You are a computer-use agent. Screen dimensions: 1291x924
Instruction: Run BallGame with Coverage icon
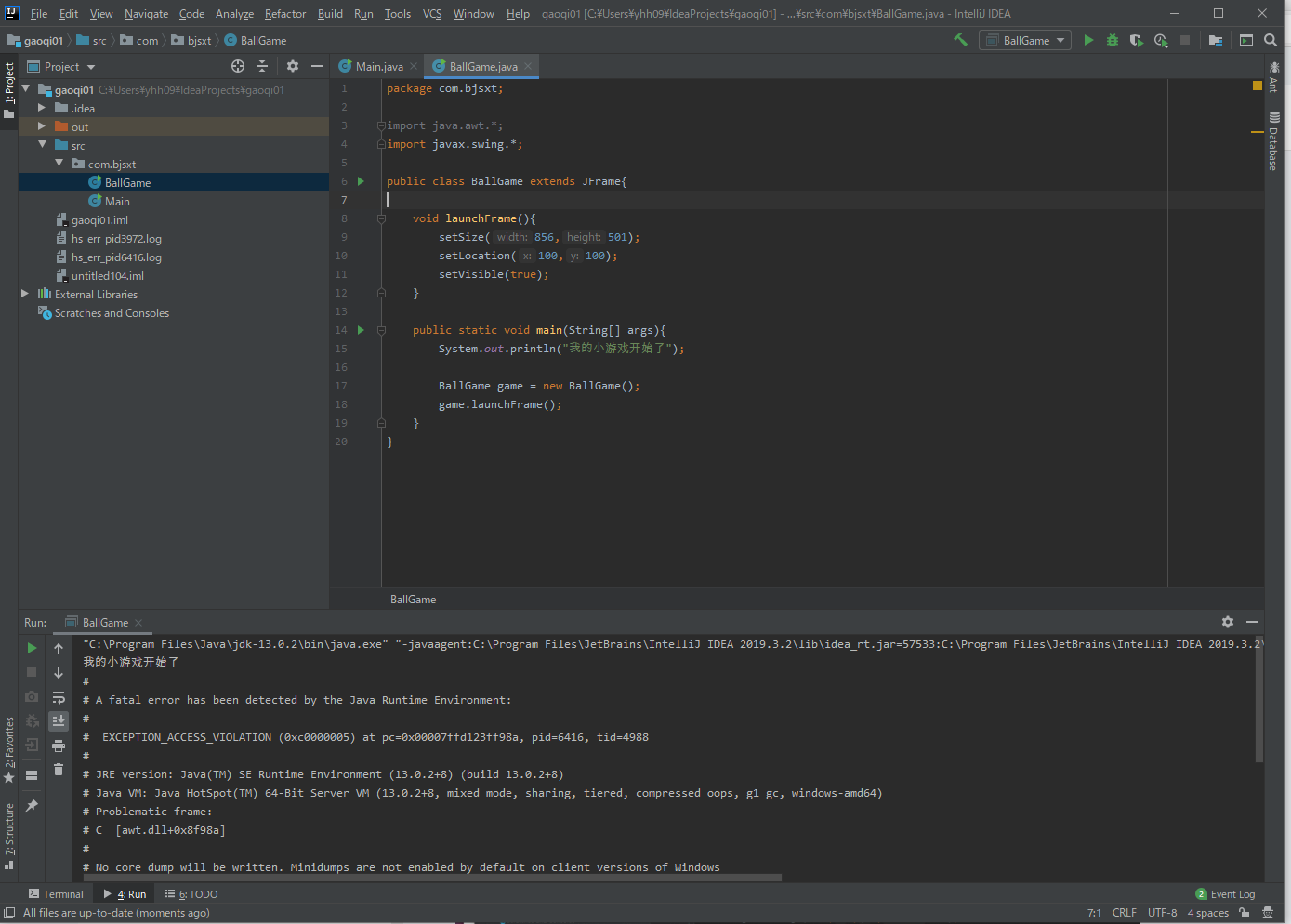pos(1136,40)
